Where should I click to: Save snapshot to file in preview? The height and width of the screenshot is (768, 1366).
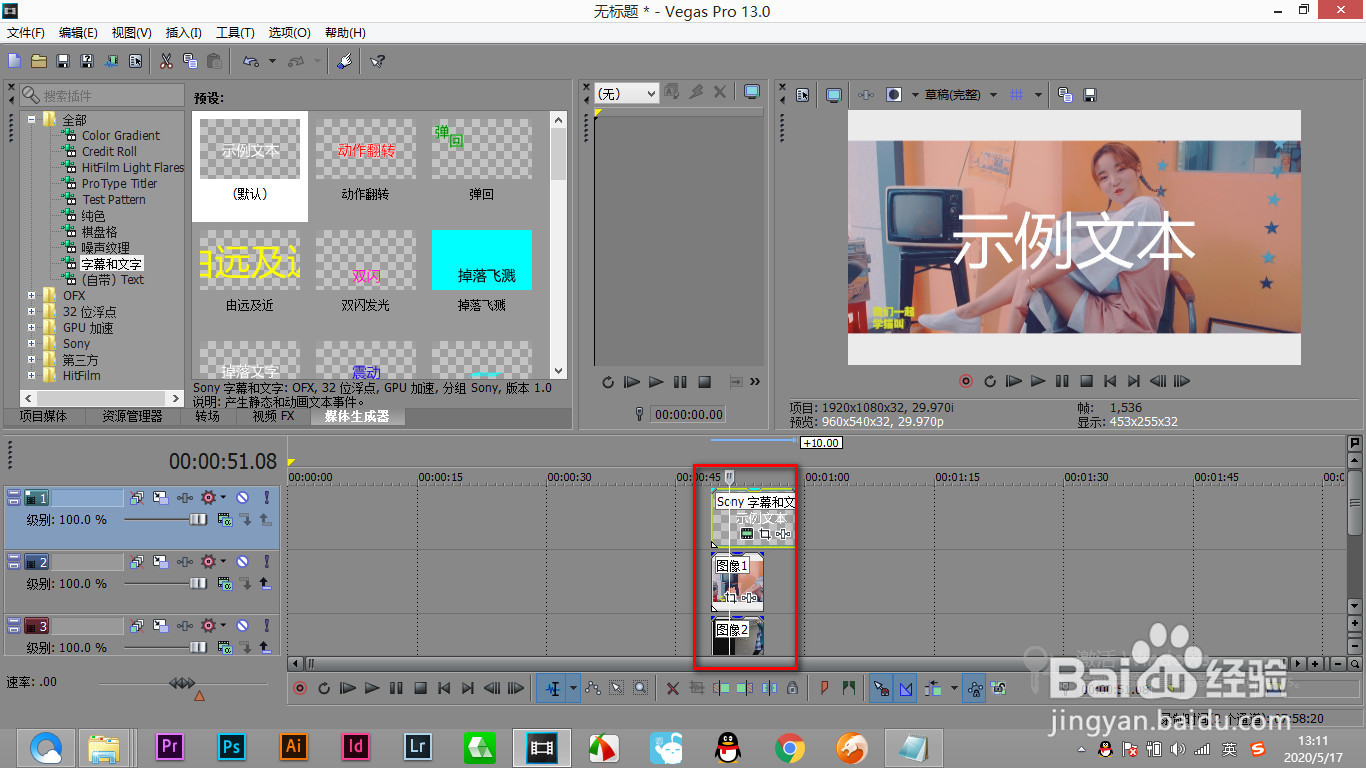(1090, 95)
